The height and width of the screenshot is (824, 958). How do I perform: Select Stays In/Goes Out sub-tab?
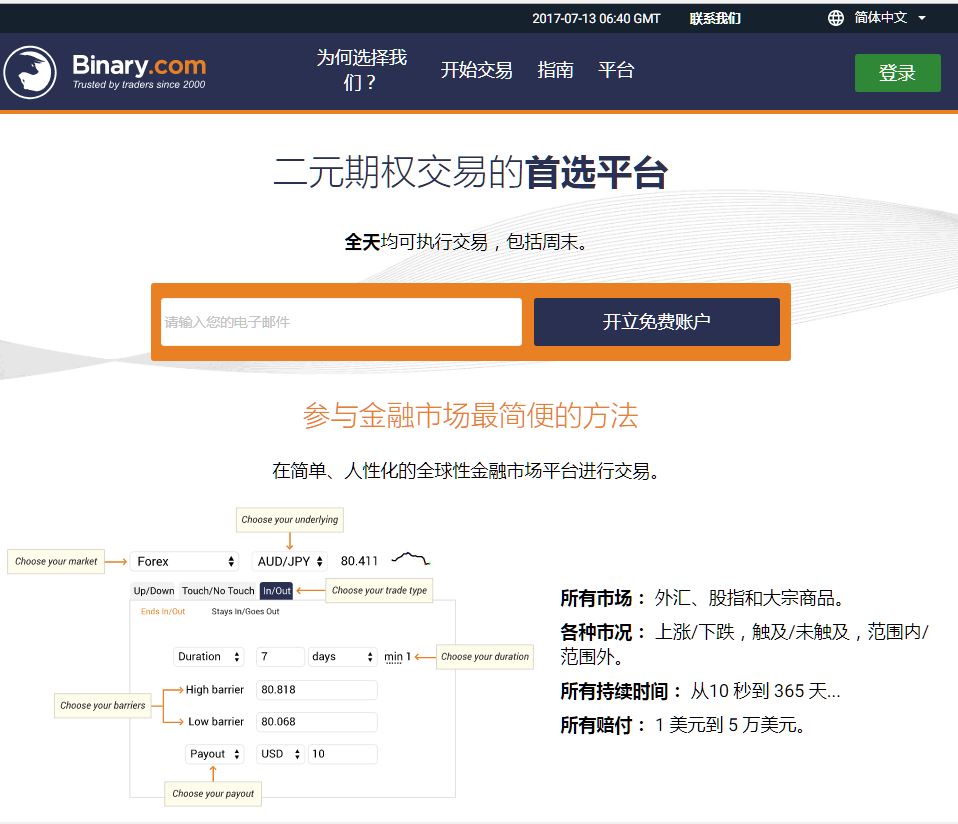point(245,611)
